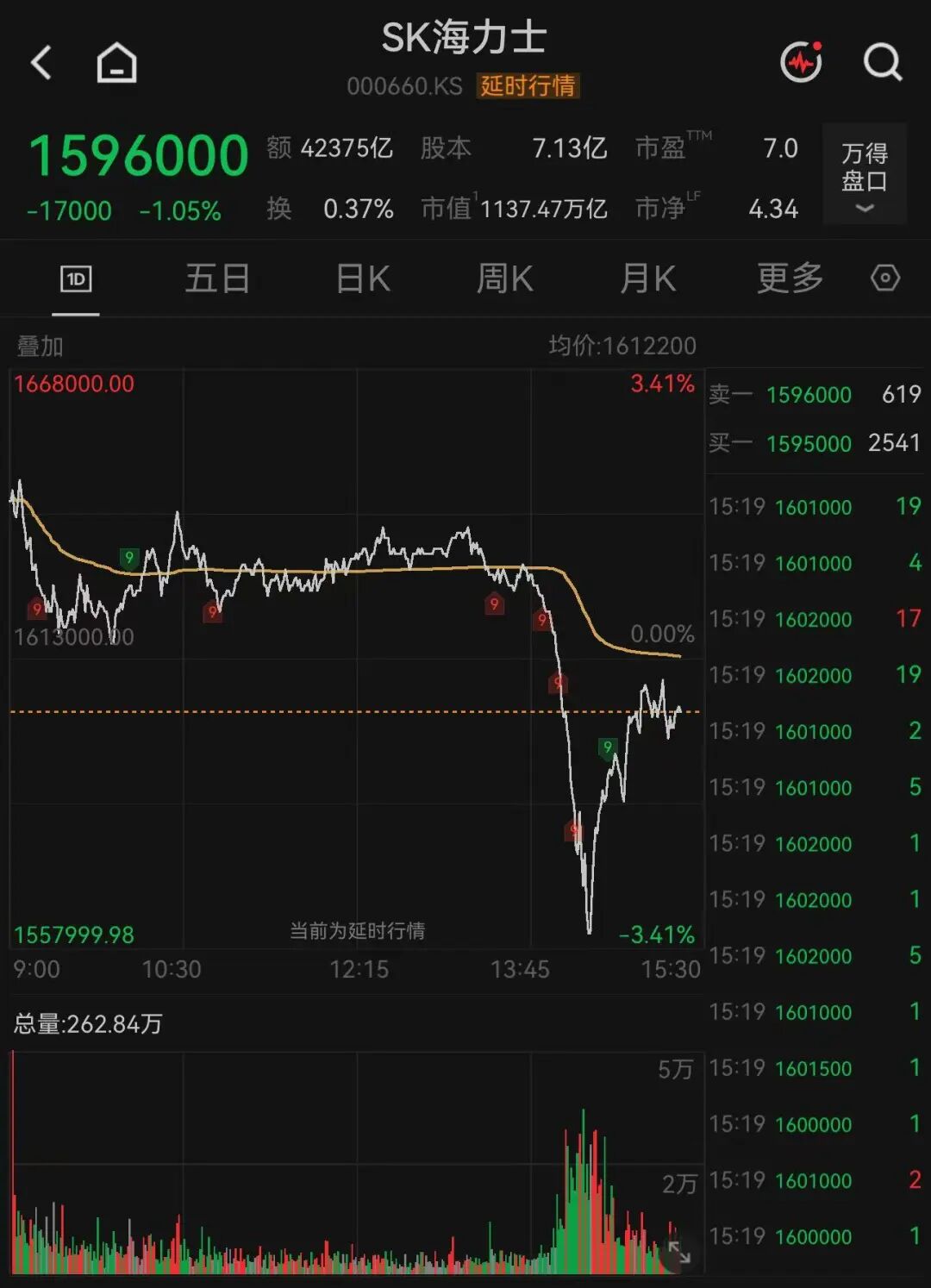Expand volume chart fullscreen arrows icon
Image resolution: width=931 pixels, height=1288 pixels.
point(679,1253)
